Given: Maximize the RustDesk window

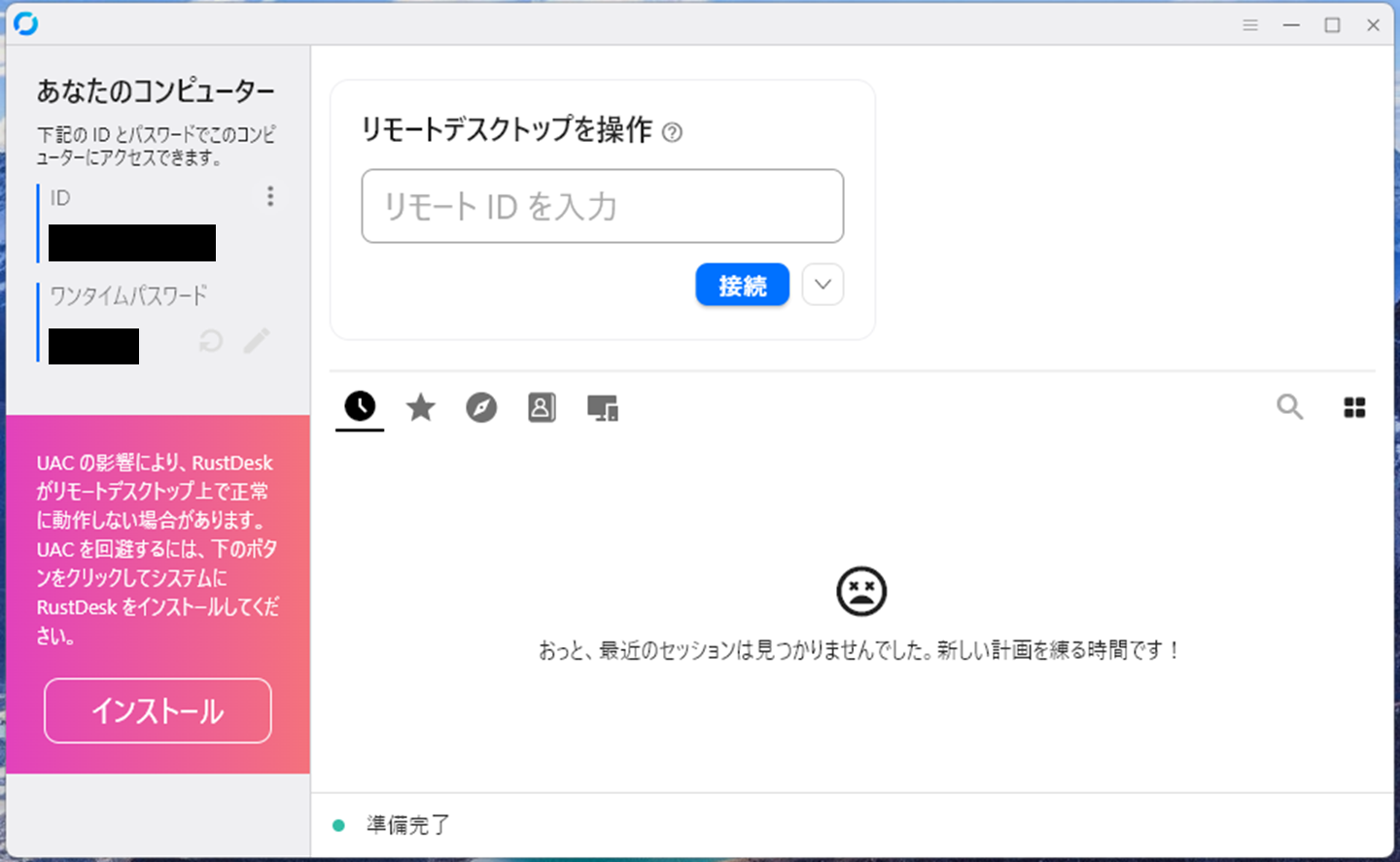Looking at the screenshot, I should point(1332,25).
